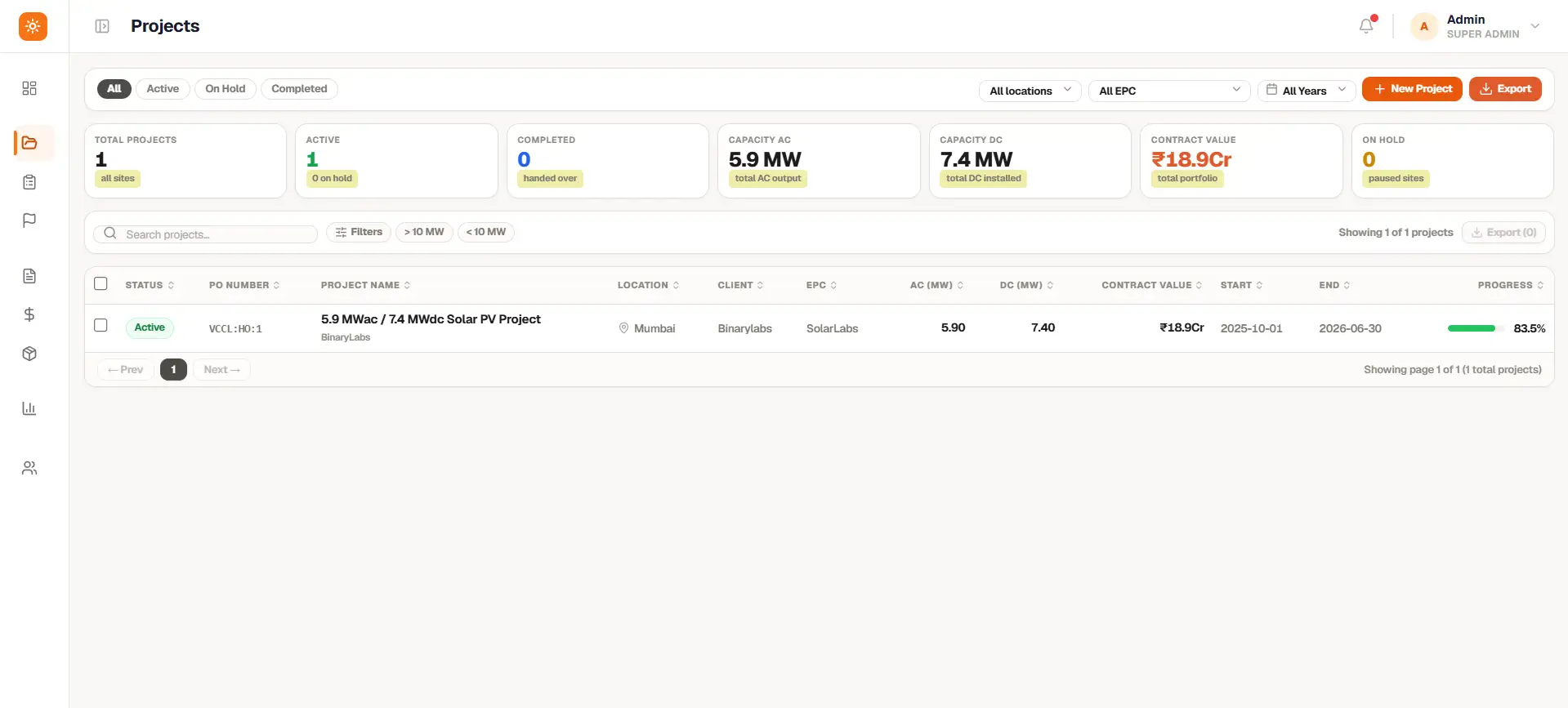The height and width of the screenshot is (708, 1568).
Task: Click the orange Export button
Action: (1505, 89)
